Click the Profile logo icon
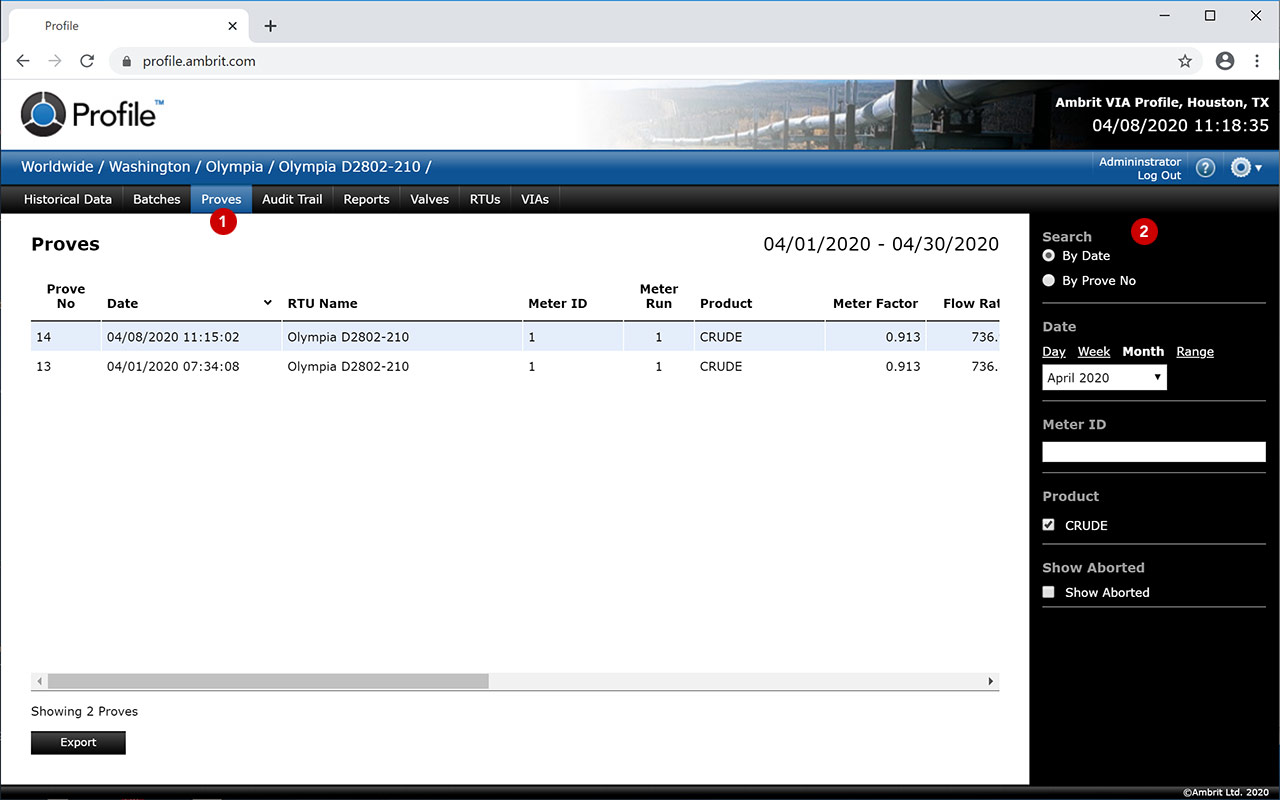 click(43, 114)
